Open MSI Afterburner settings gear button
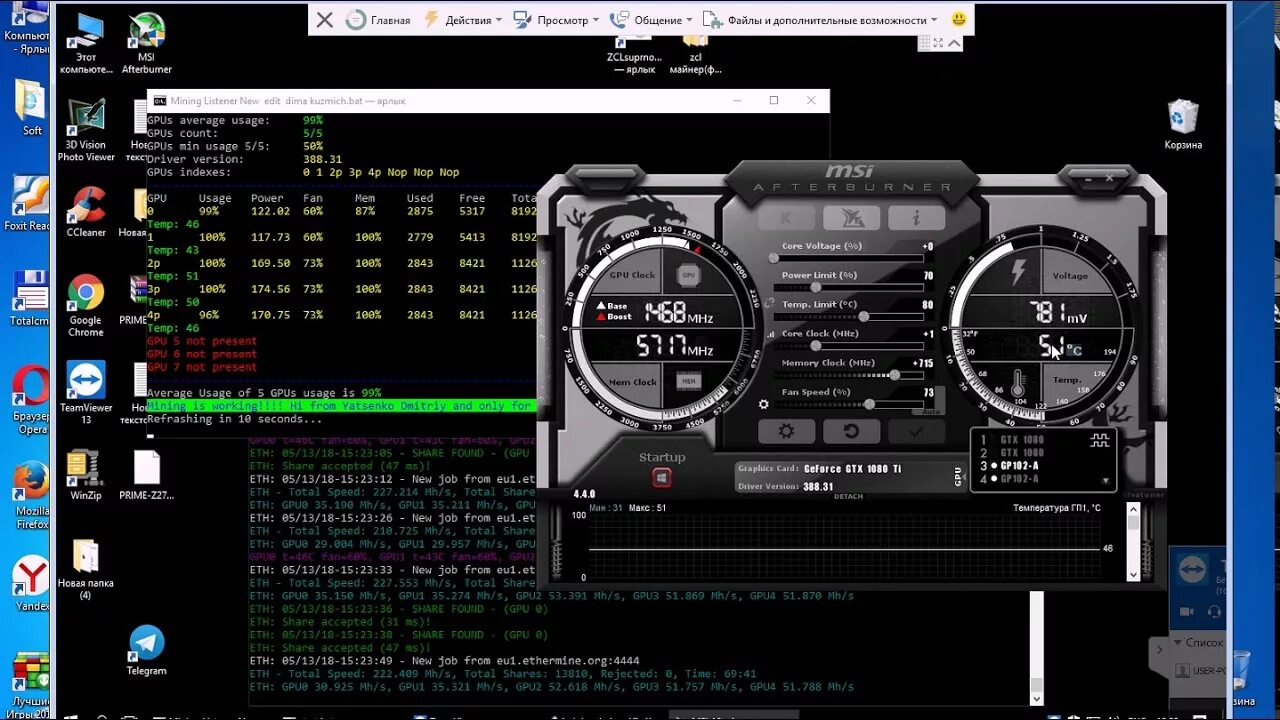 pos(786,431)
